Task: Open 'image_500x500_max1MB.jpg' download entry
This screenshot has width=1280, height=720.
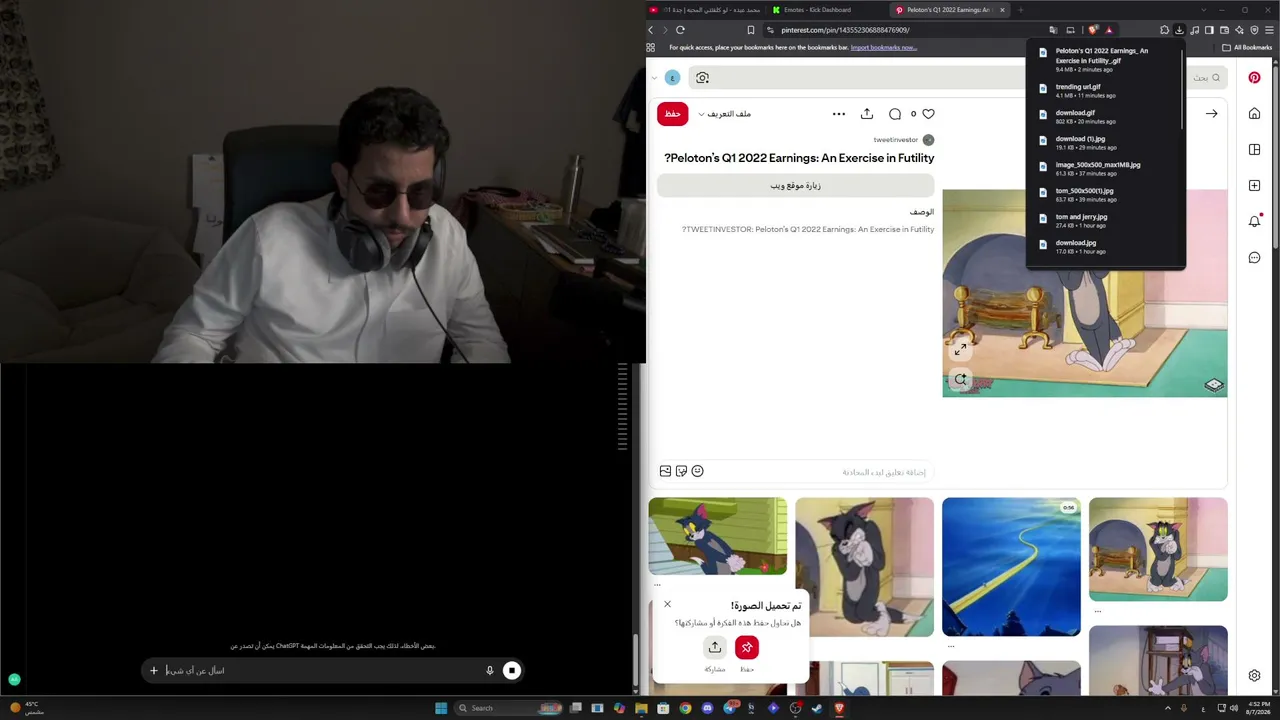Action: pos(1106,169)
